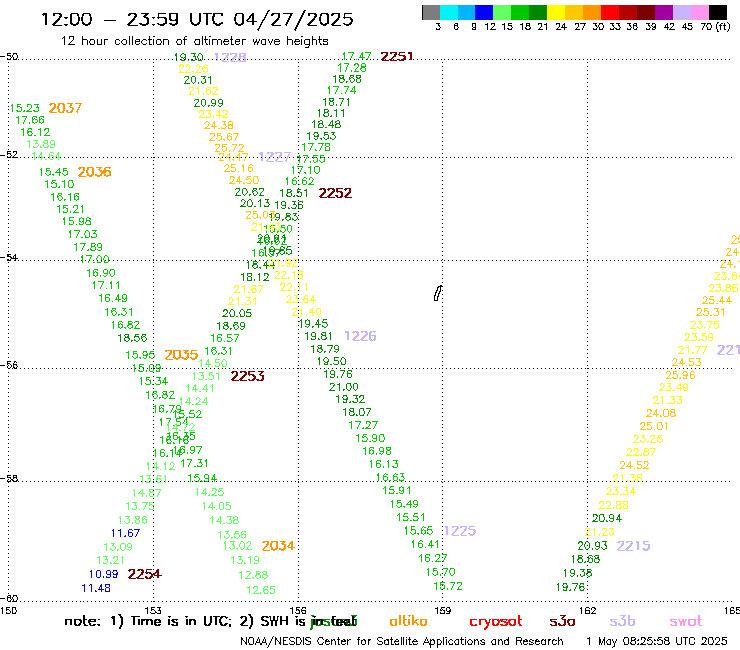
Task: Click the dark red time label 2251
Action: point(396,57)
